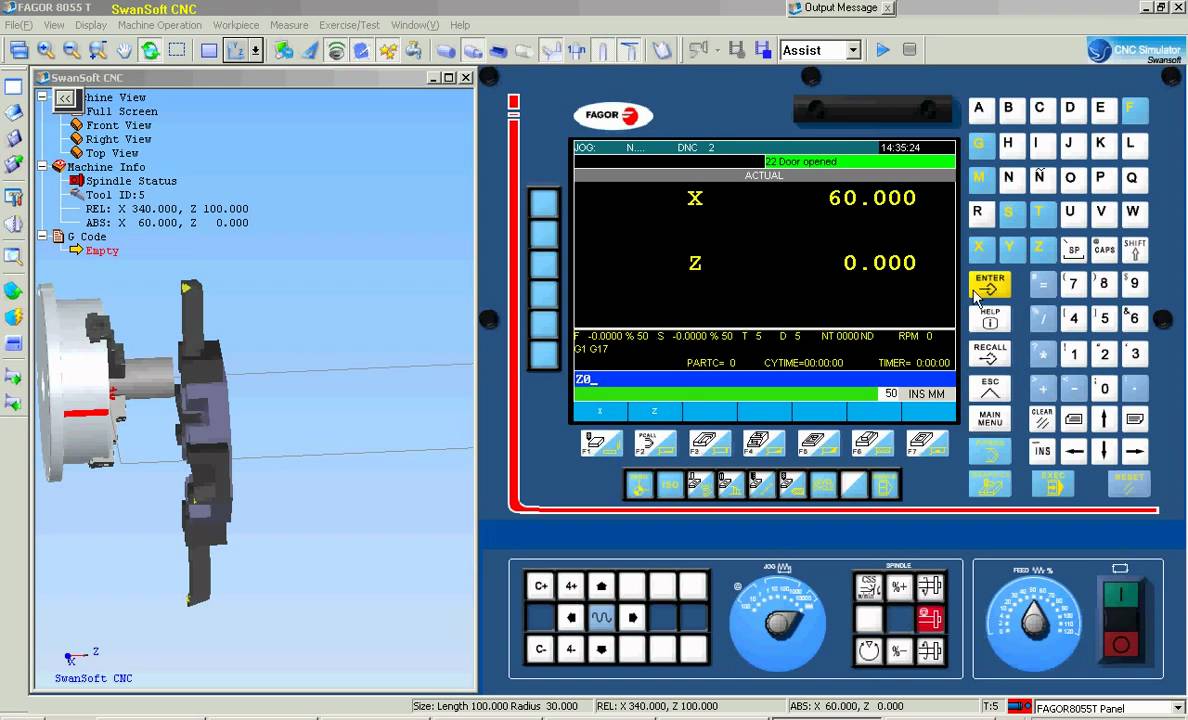Collapse the Machine Info tree node

(x=43, y=167)
